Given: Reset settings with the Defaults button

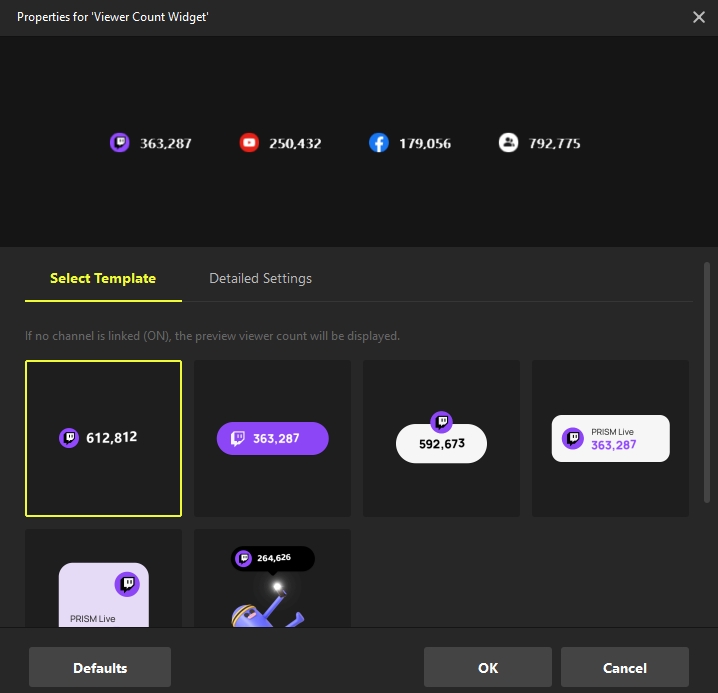Looking at the screenshot, I should click(100, 667).
